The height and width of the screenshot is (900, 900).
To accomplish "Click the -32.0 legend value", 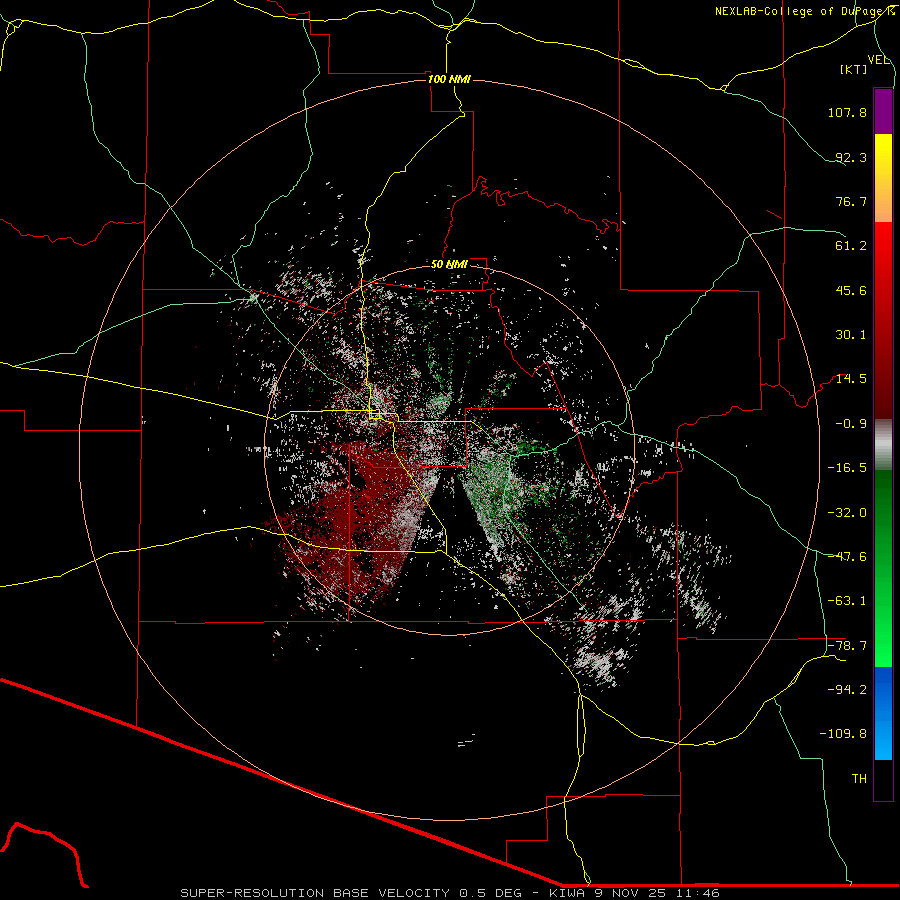I will pyautogui.click(x=847, y=513).
